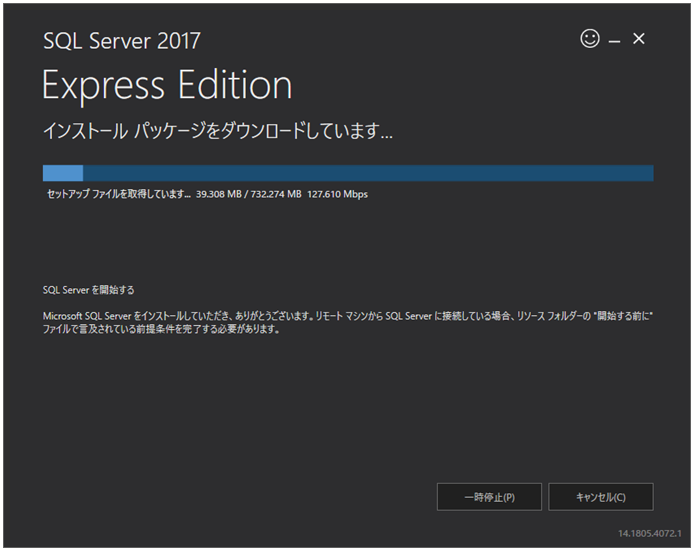The image size is (695, 551).
Task: Click the 732.274 MB total size text
Action: 276,194
